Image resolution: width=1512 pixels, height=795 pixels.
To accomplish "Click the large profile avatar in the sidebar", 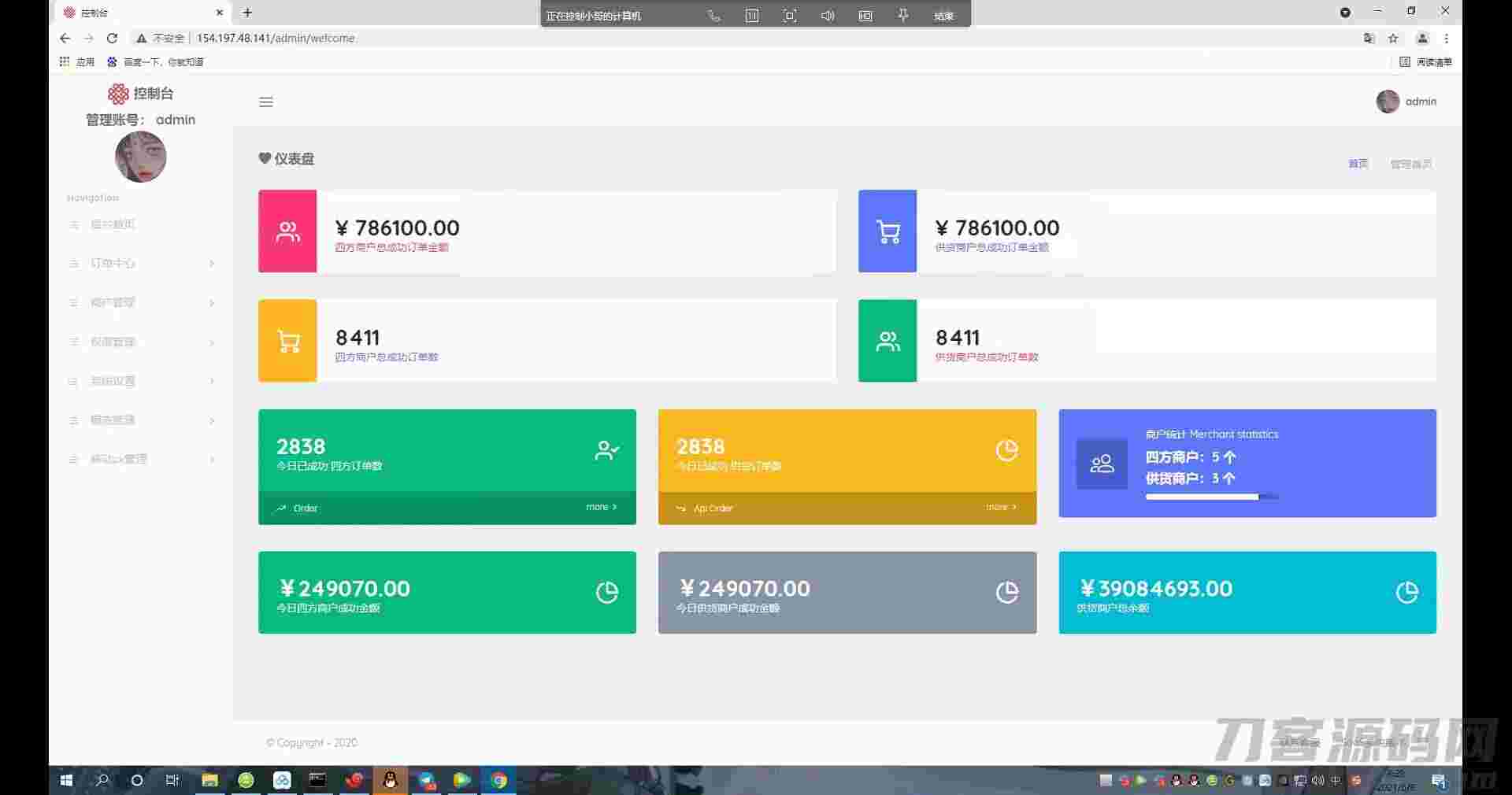I will pyautogui.click(x=140, y=157).
